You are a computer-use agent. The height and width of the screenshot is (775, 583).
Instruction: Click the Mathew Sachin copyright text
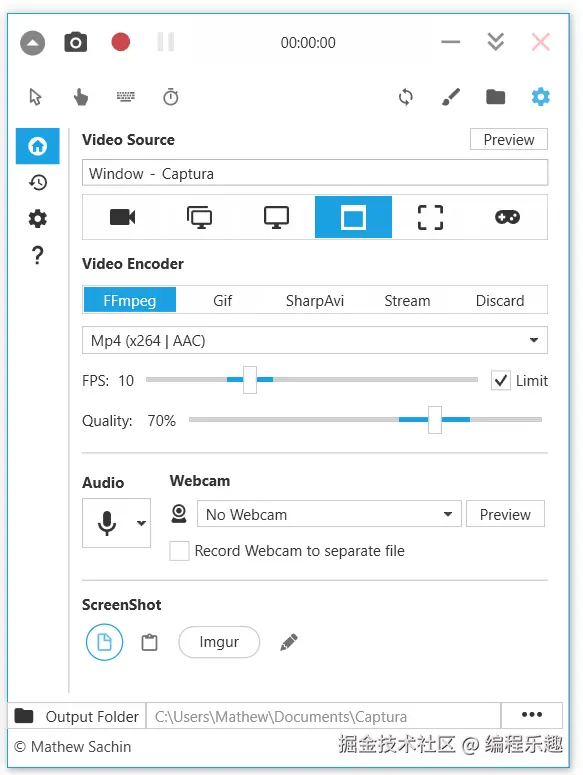[x=73, y=746]
